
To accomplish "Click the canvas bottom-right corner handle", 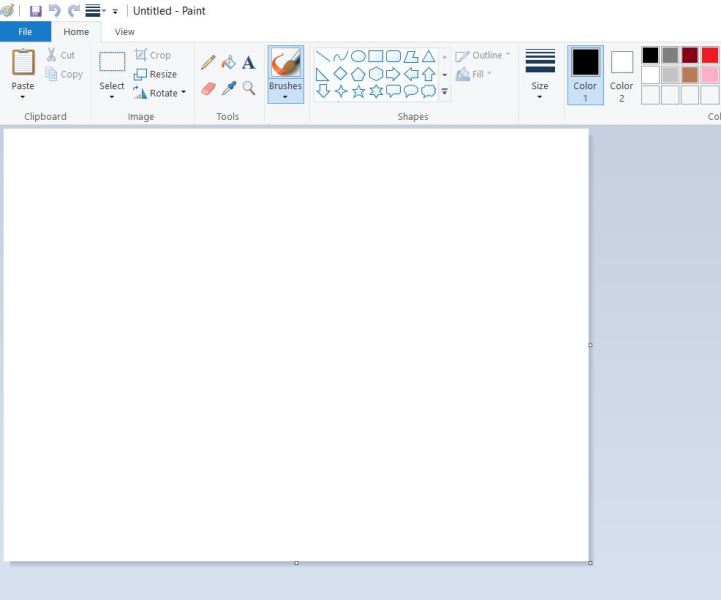I will tap(590, 563).
